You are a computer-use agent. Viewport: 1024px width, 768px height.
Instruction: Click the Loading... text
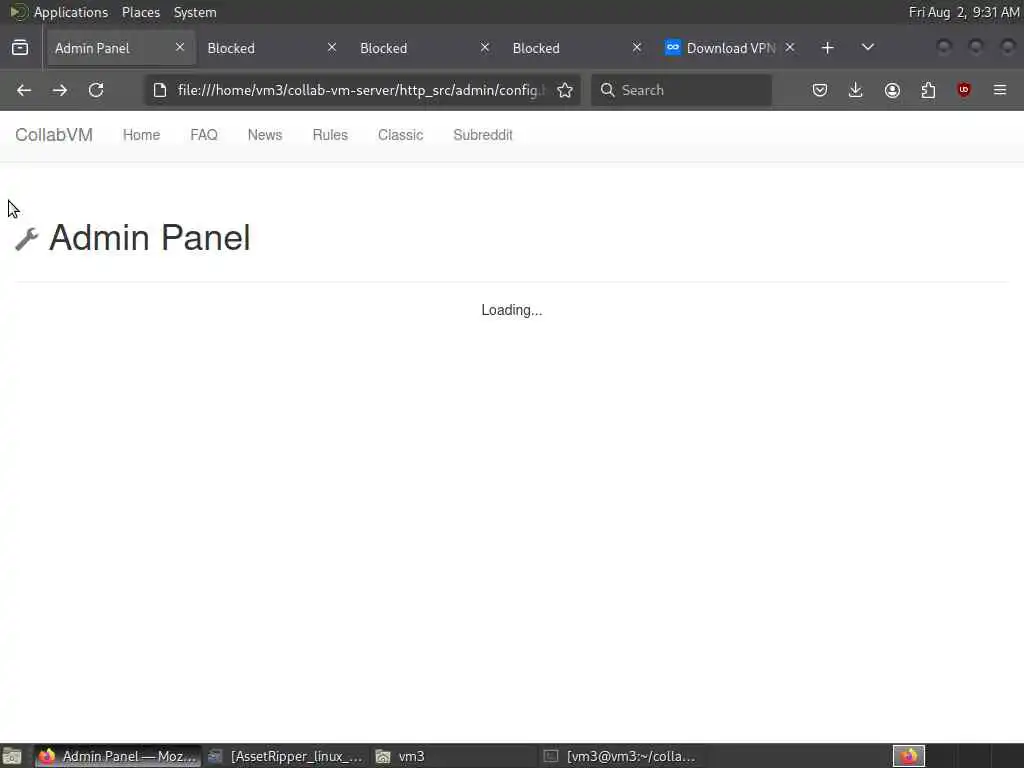tap(512, 310)
